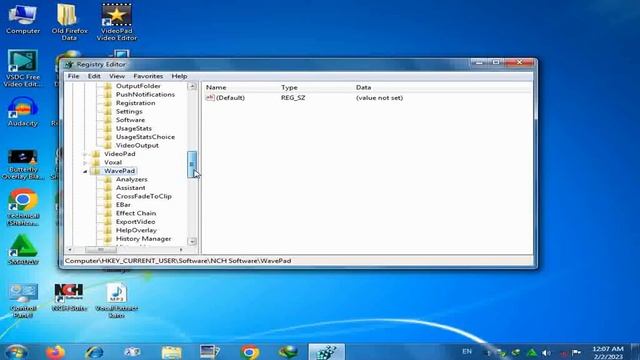Select the Registration key
The width and height of the screenshot is (640, 360).
coord(136,103)
